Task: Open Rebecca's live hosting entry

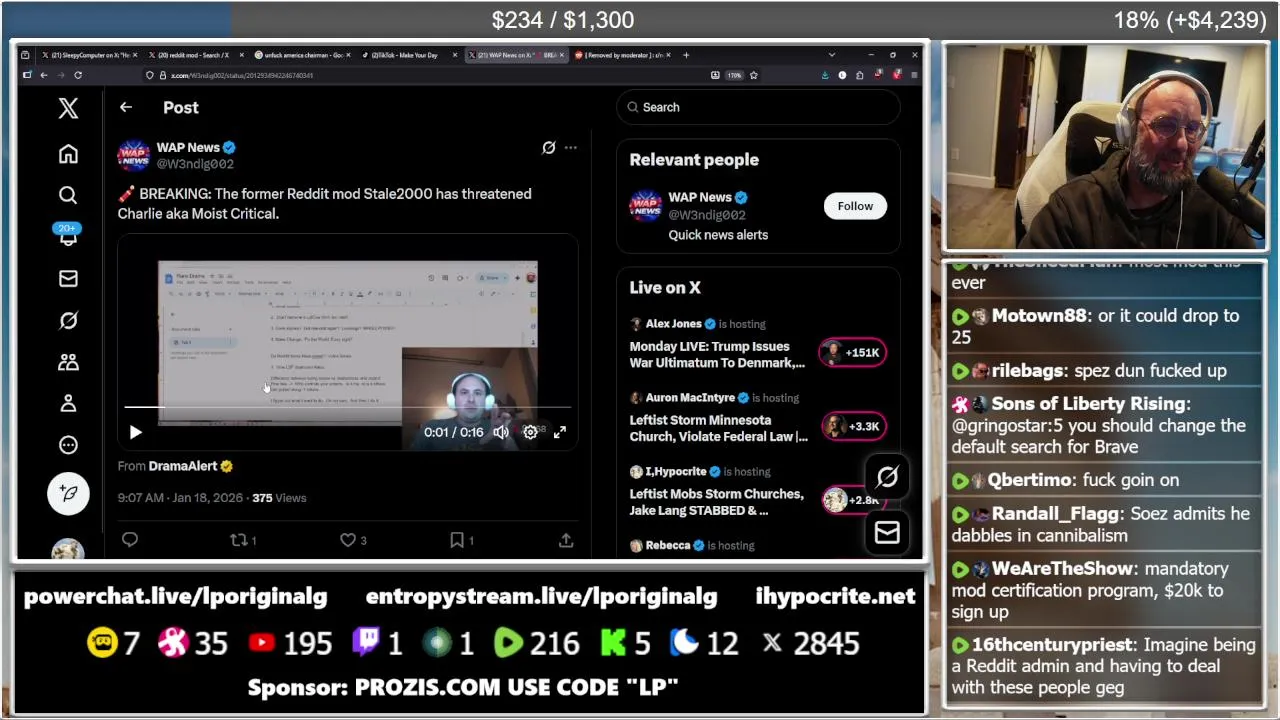Action: tap(692, 546)
